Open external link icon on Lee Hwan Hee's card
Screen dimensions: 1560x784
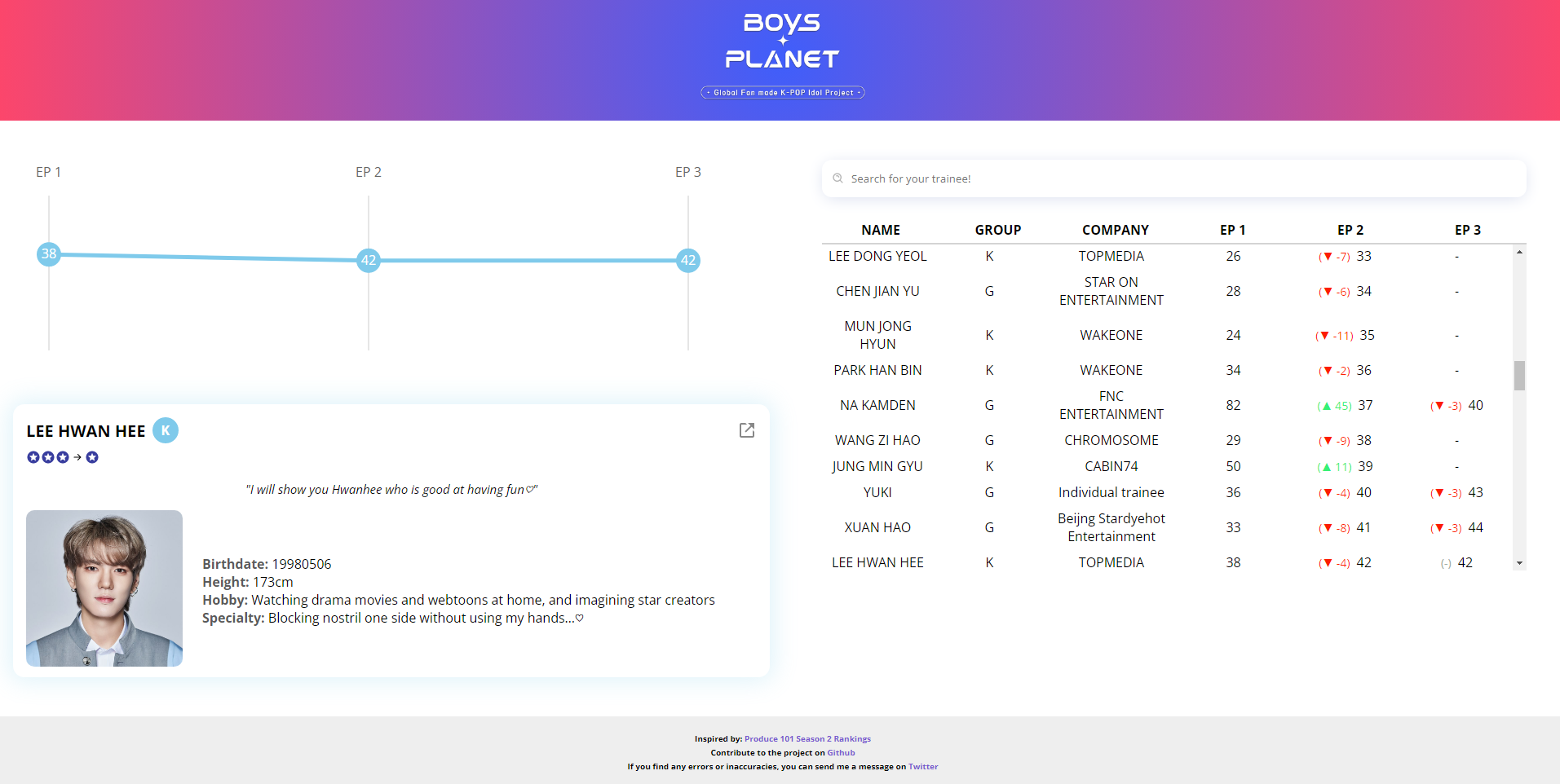pyautogui.click(x=746, y=430)
